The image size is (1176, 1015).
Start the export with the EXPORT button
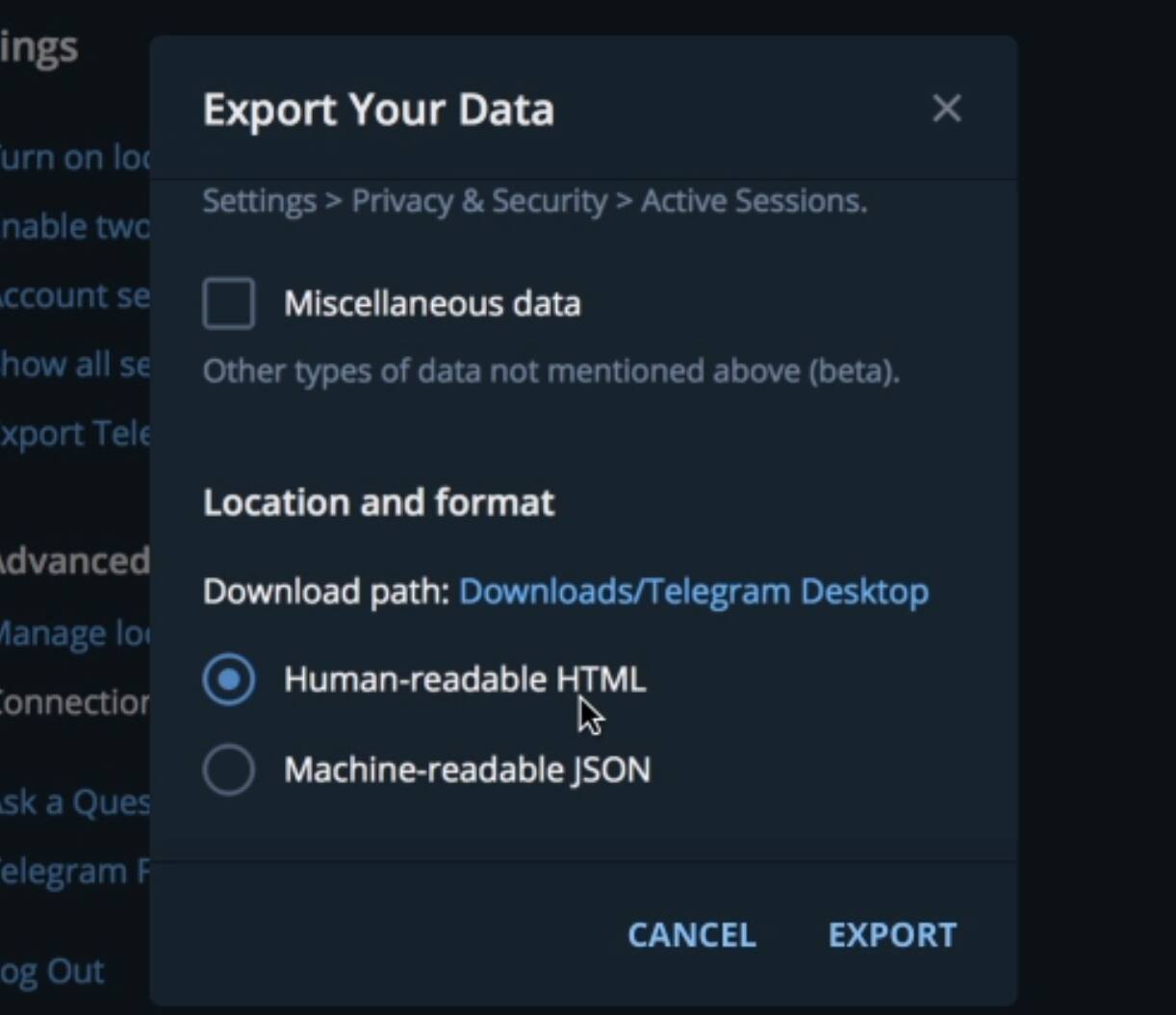tap(892, 934)
